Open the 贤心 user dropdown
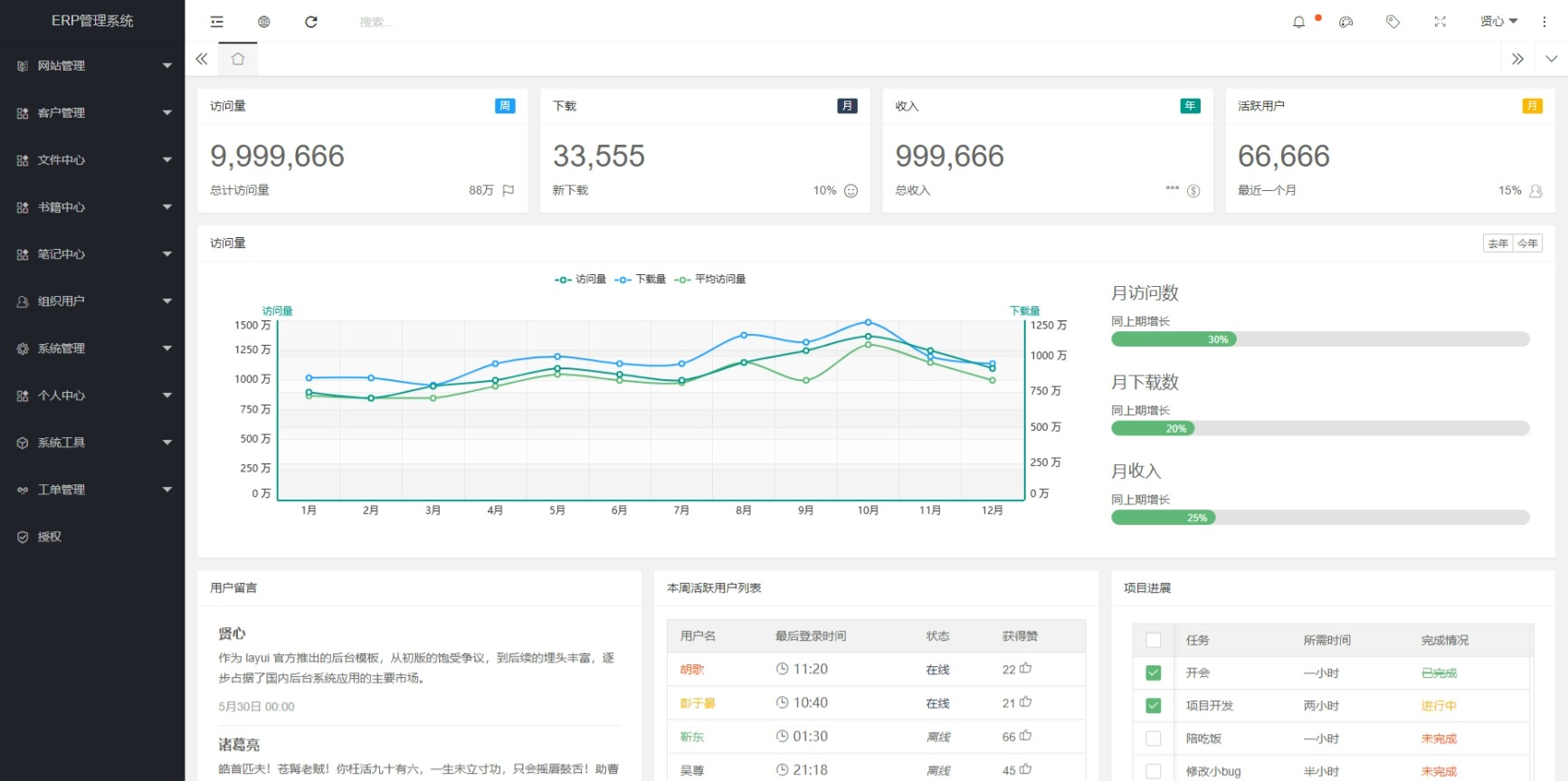 click(1498, 22)
